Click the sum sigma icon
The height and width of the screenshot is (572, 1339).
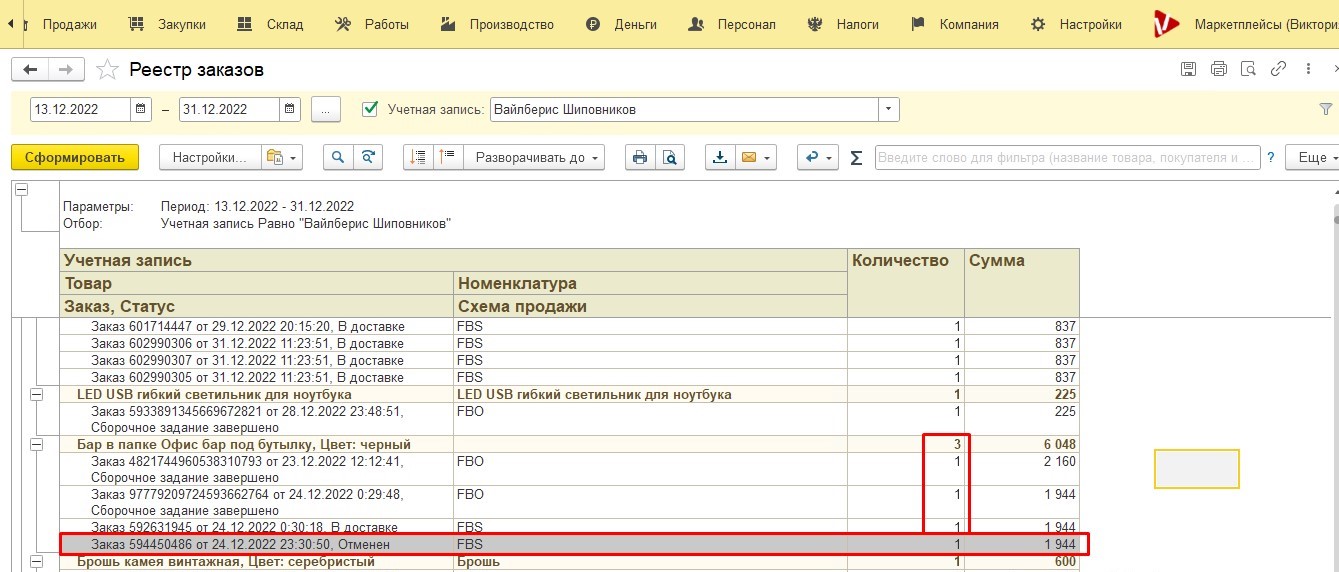click(x=856, y=158)
